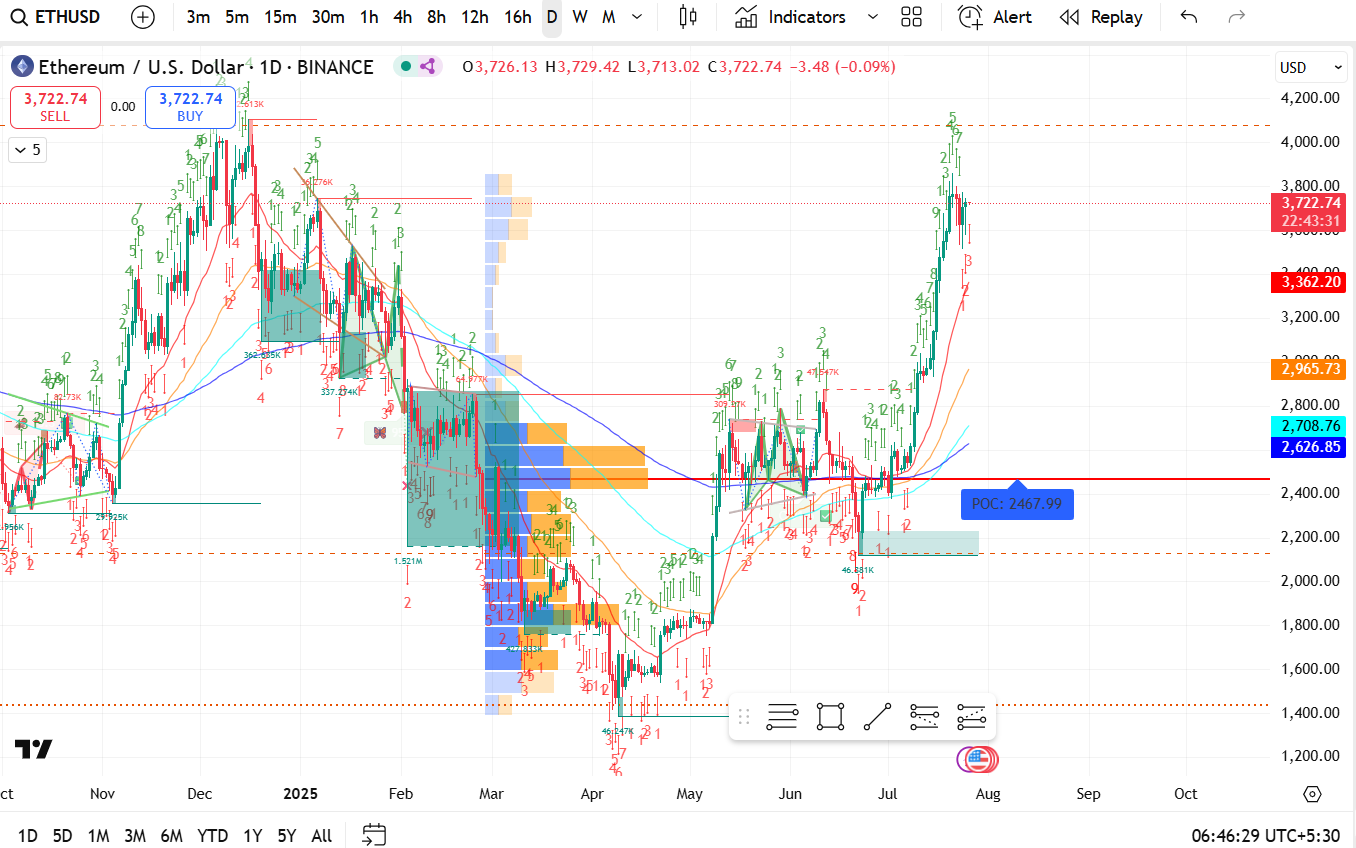Screen dimensions: 1356x848
Task: Set date range to 3M
Action: (x=135, y=835)
